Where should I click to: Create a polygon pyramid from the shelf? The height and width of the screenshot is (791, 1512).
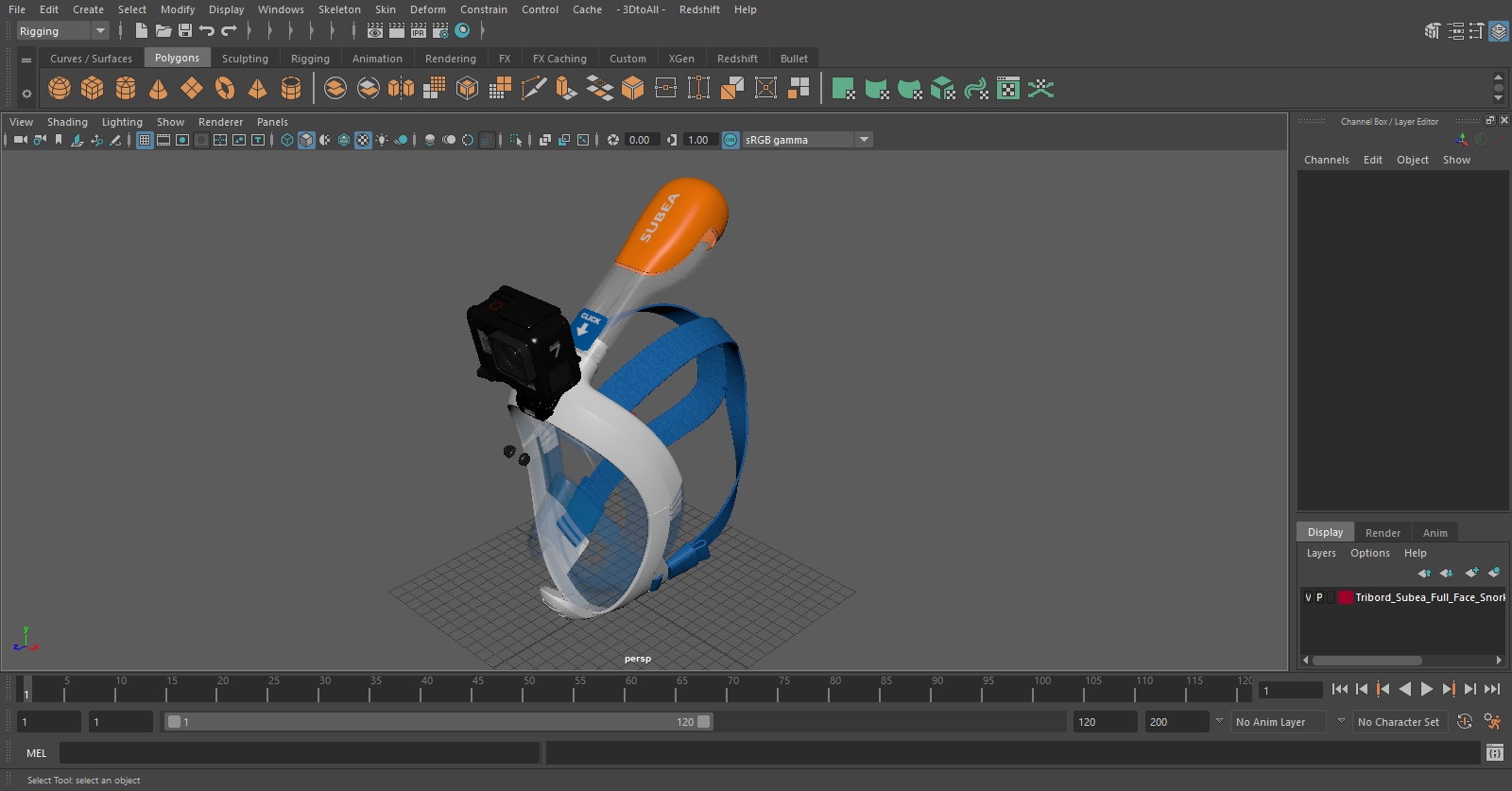pyautogui.click(x=257, y=89)
